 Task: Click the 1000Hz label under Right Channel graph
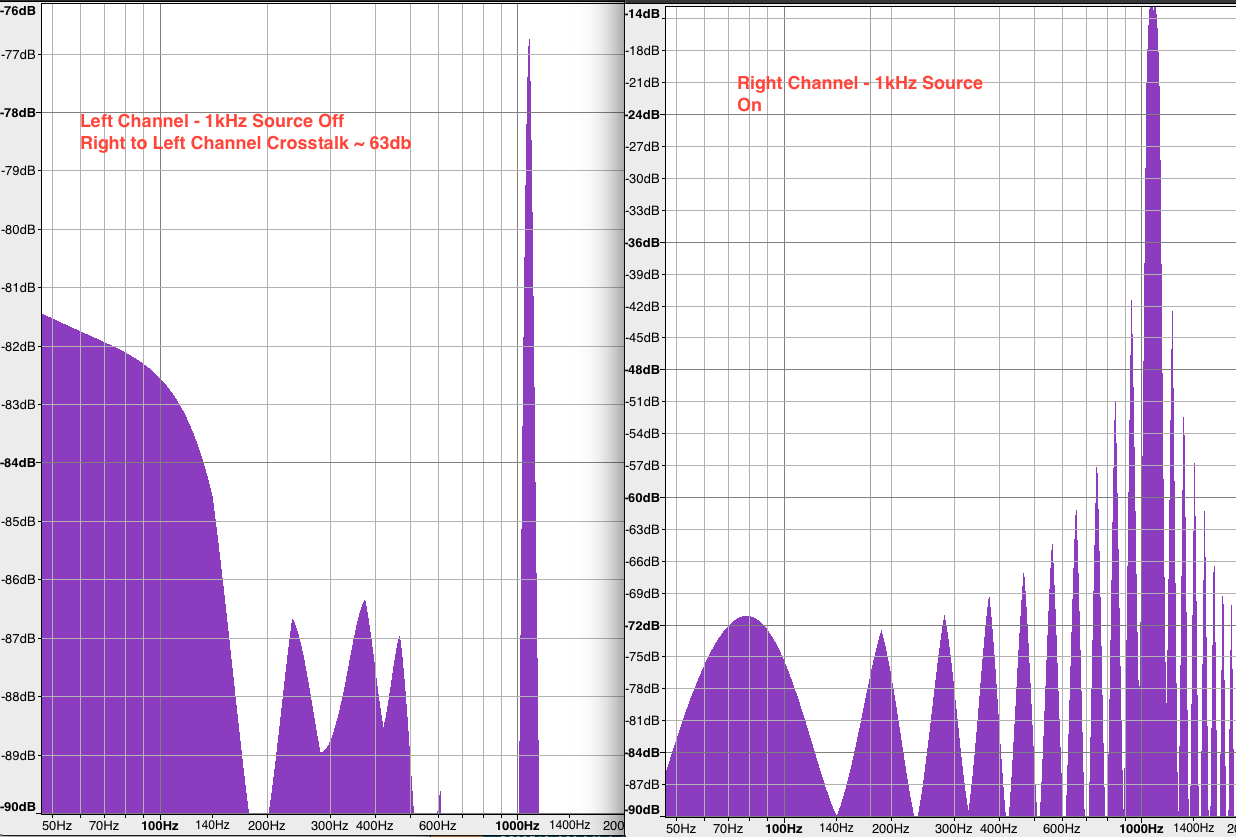coord(1141,829)
